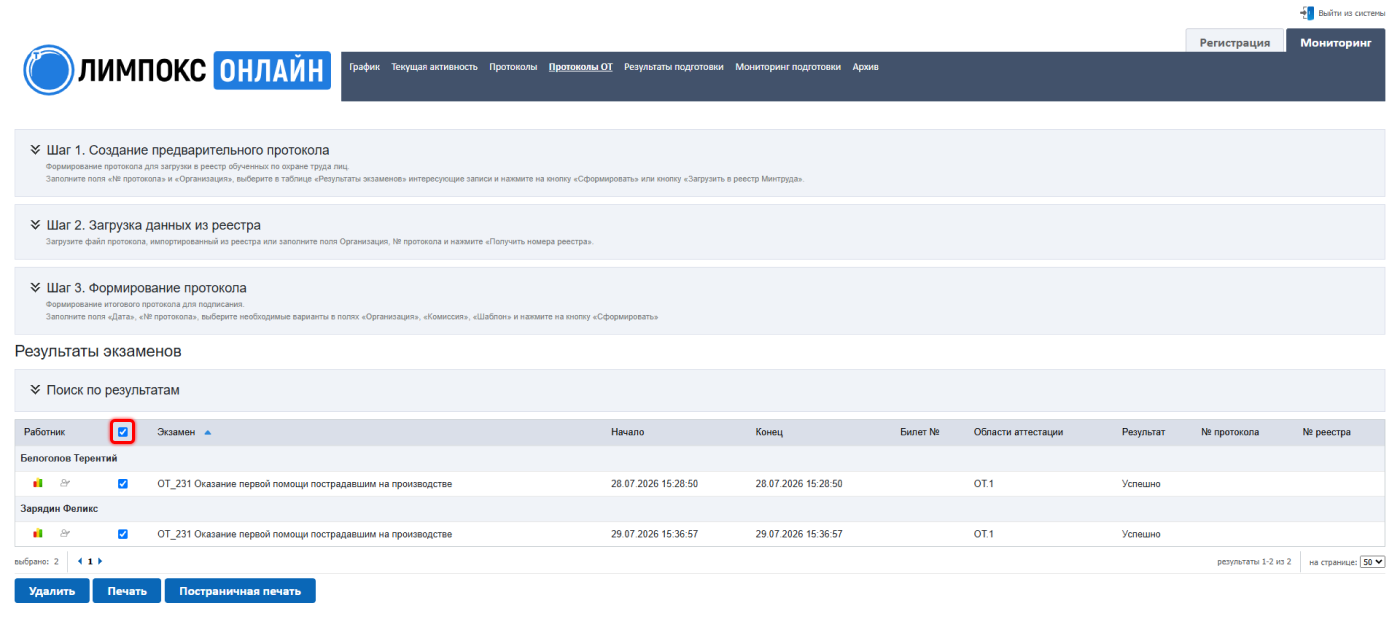The width and height of the screenshot is (1400, 625).
Task: Open statistics chart icon for Зарядин Феликс
Action: [x=38, y=533]
